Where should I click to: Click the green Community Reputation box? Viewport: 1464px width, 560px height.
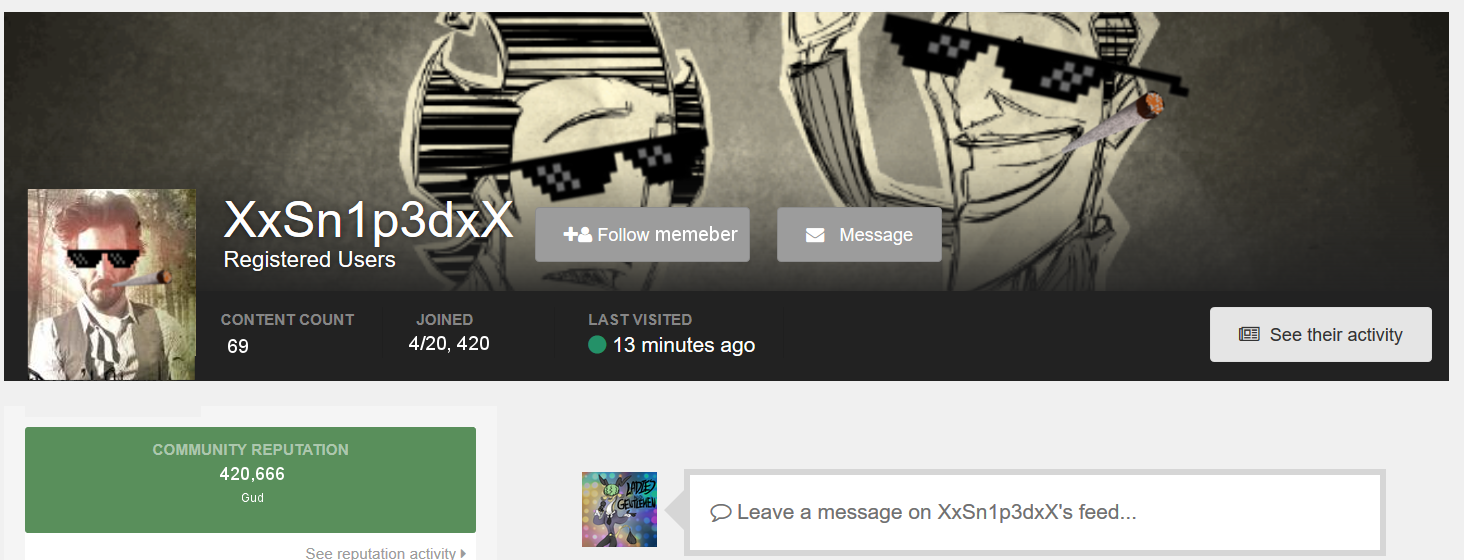click(x=250, y=480)
